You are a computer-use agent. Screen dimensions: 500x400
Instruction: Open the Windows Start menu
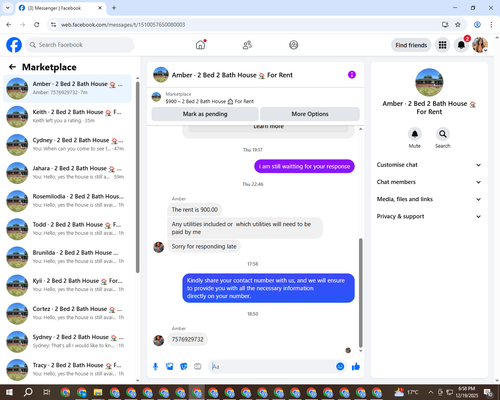point(9,392)
